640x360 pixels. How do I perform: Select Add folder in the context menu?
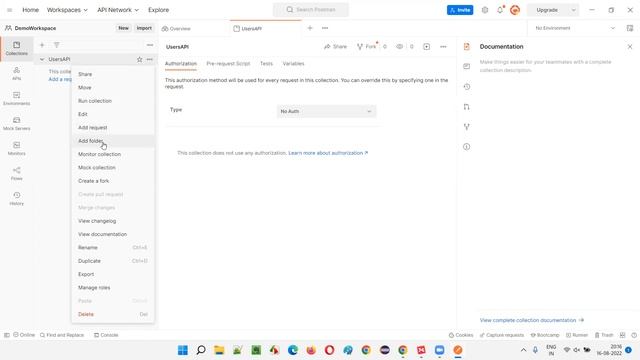click(x=113, y=141)
